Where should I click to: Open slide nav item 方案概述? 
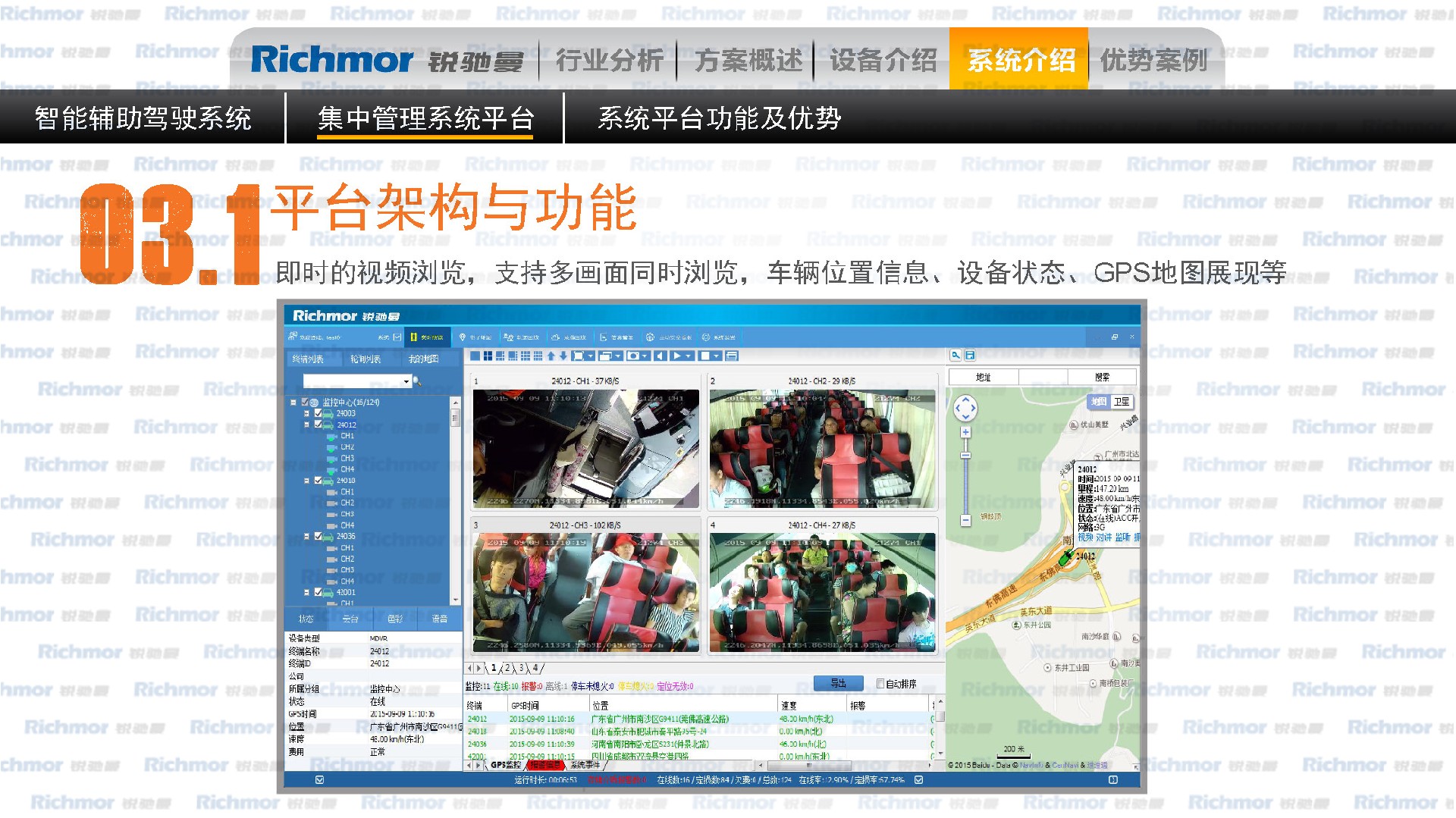click(x=748, y=60)
